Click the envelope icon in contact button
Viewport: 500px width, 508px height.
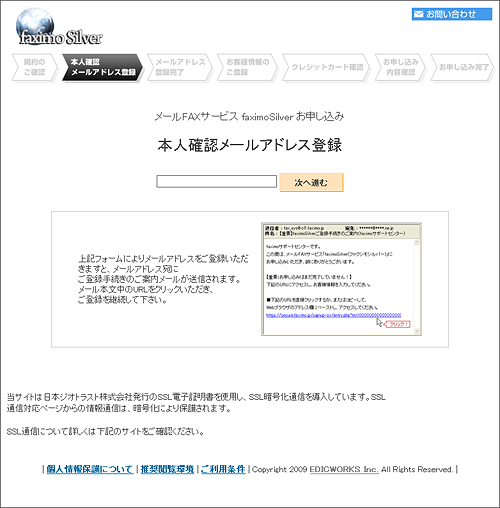(418, 14)
